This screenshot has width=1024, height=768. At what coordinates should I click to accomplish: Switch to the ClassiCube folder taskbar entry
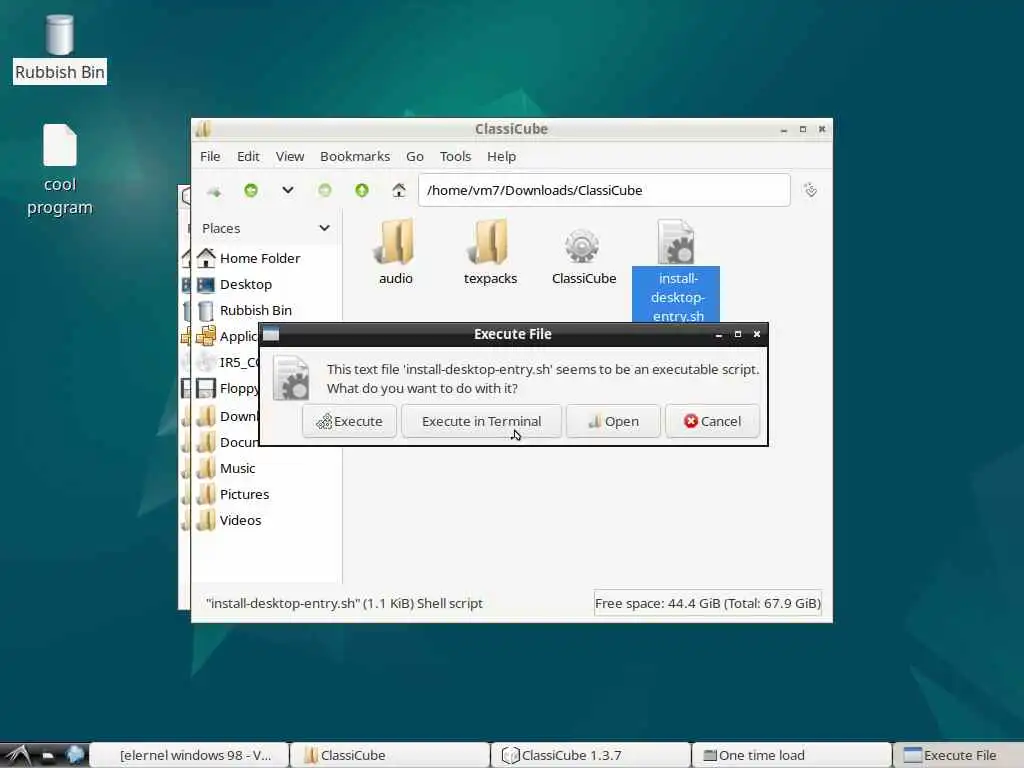(390, 756)
